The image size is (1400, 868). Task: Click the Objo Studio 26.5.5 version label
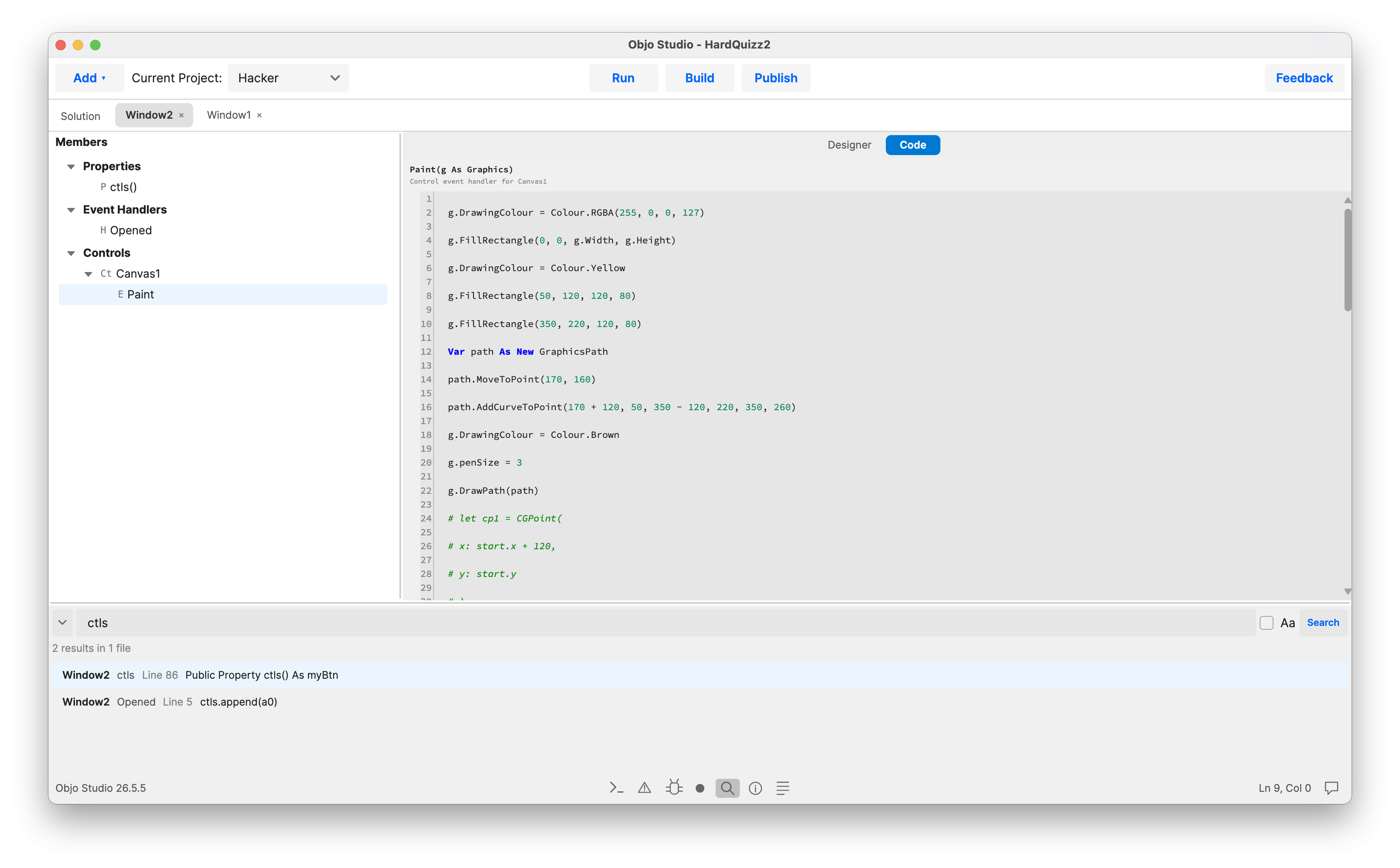click(x=100, y=788)
